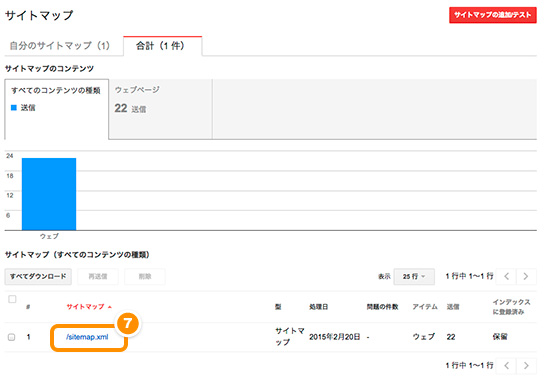
Task: Click the サイトマップ type cell in row 1
Action: 289,336
